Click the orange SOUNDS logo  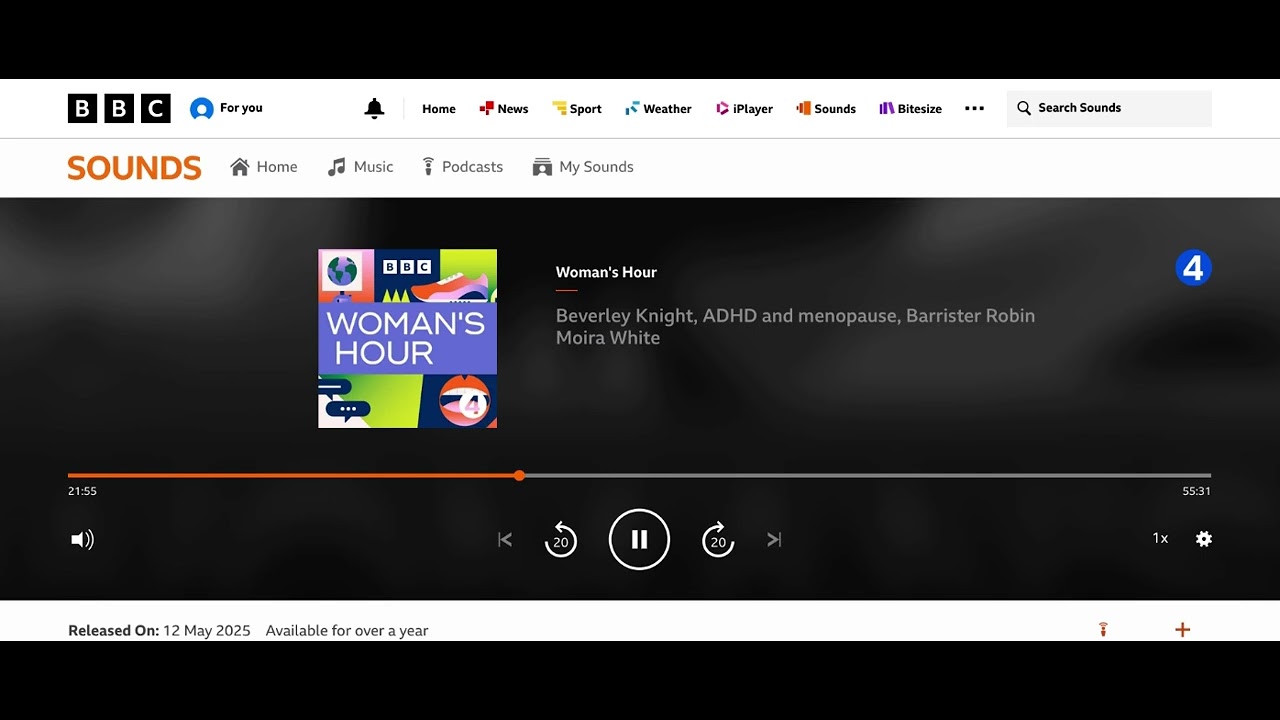click(135, 168)
